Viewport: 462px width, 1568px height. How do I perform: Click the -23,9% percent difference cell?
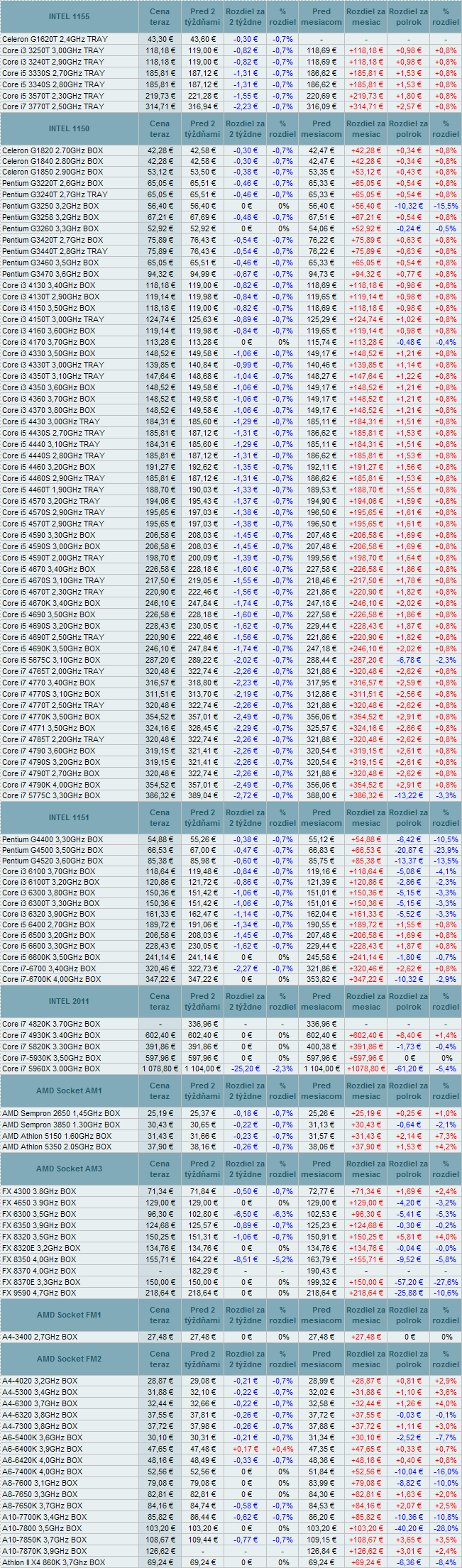[446, 850]
